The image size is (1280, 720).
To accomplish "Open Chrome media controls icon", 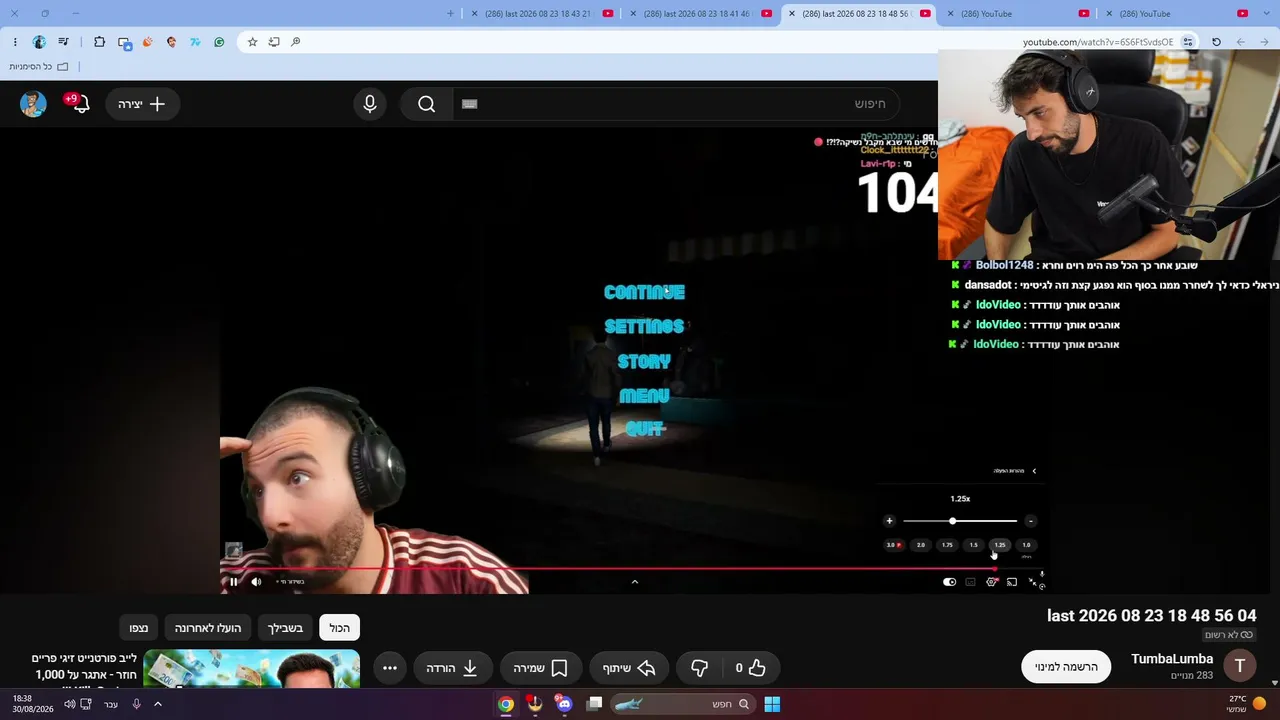I will click(64, 42).
